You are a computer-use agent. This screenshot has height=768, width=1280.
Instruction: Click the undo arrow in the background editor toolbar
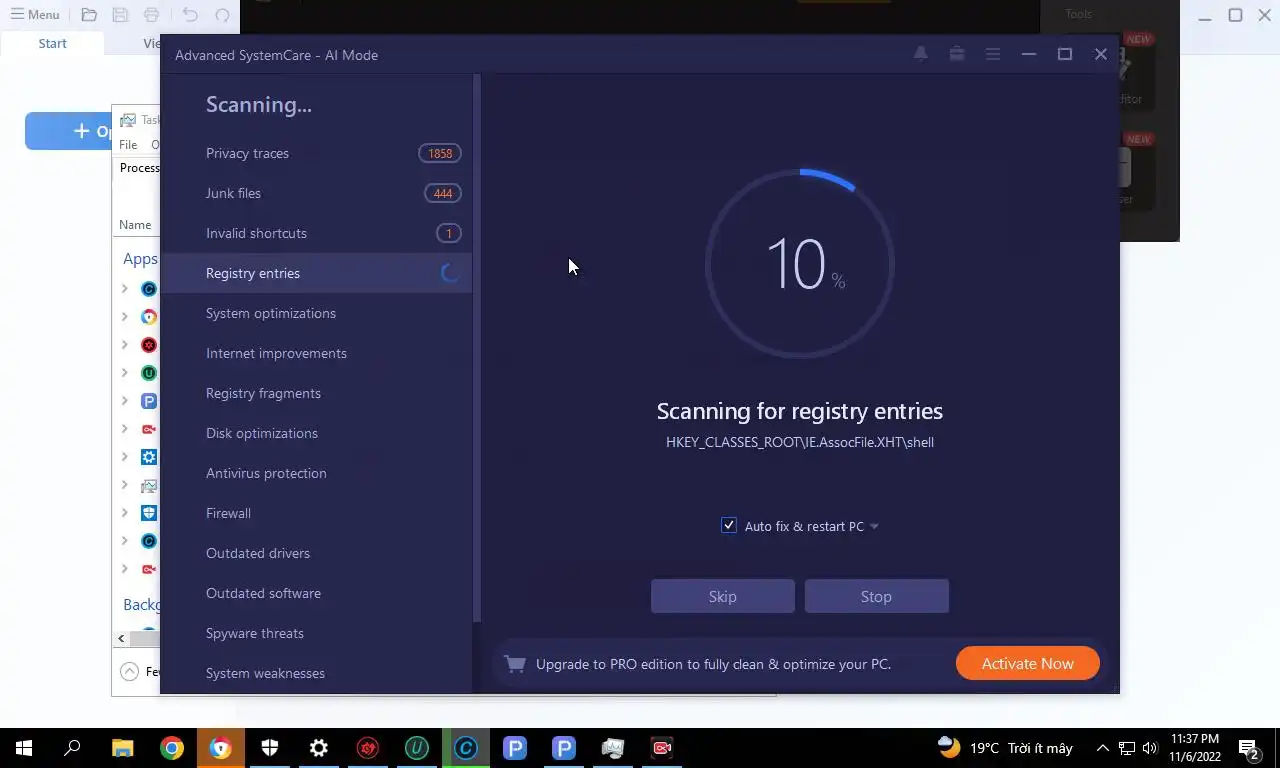(x=190, y=15)
